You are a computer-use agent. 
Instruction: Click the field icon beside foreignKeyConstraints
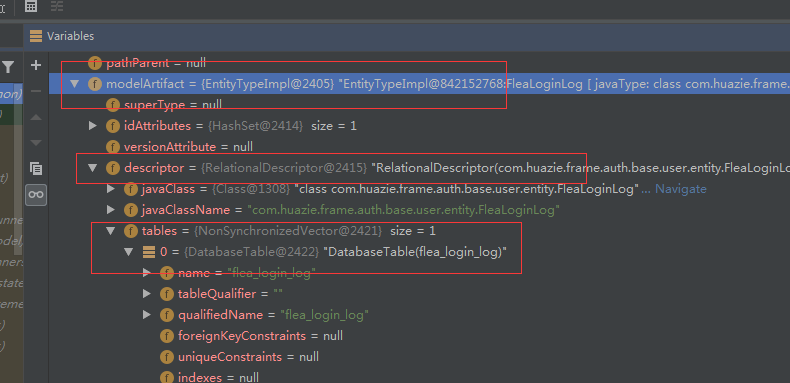coord(167,336)
